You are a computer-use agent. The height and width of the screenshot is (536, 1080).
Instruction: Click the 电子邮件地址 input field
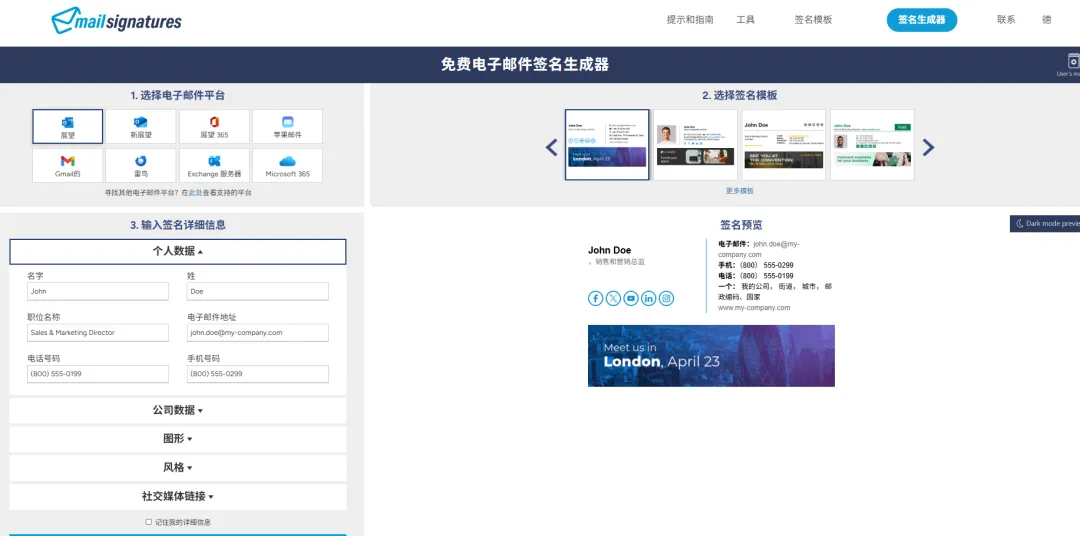pos(257,333)
